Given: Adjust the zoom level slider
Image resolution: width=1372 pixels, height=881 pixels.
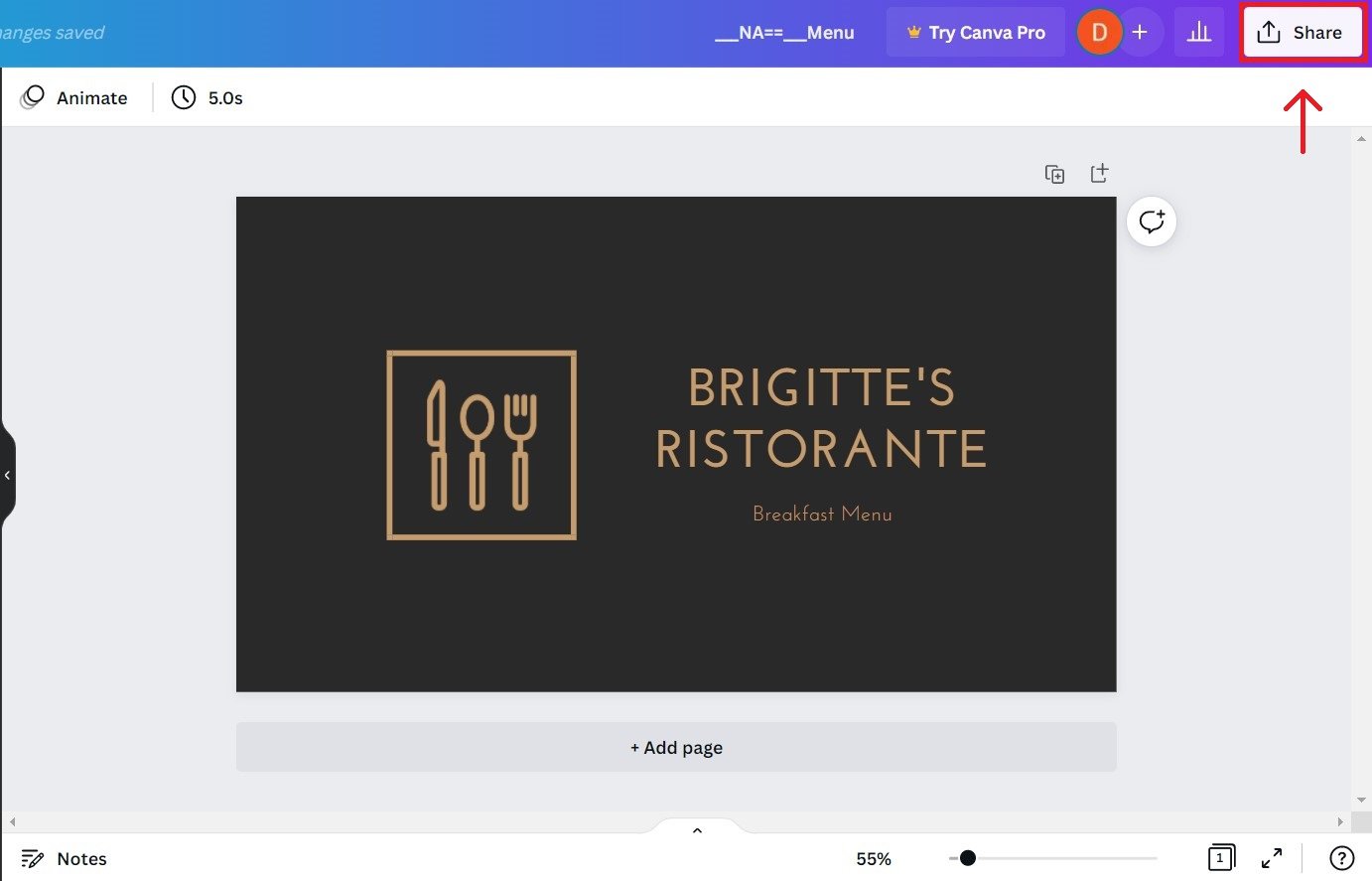Looking at the screenshot, I should 966,857.
